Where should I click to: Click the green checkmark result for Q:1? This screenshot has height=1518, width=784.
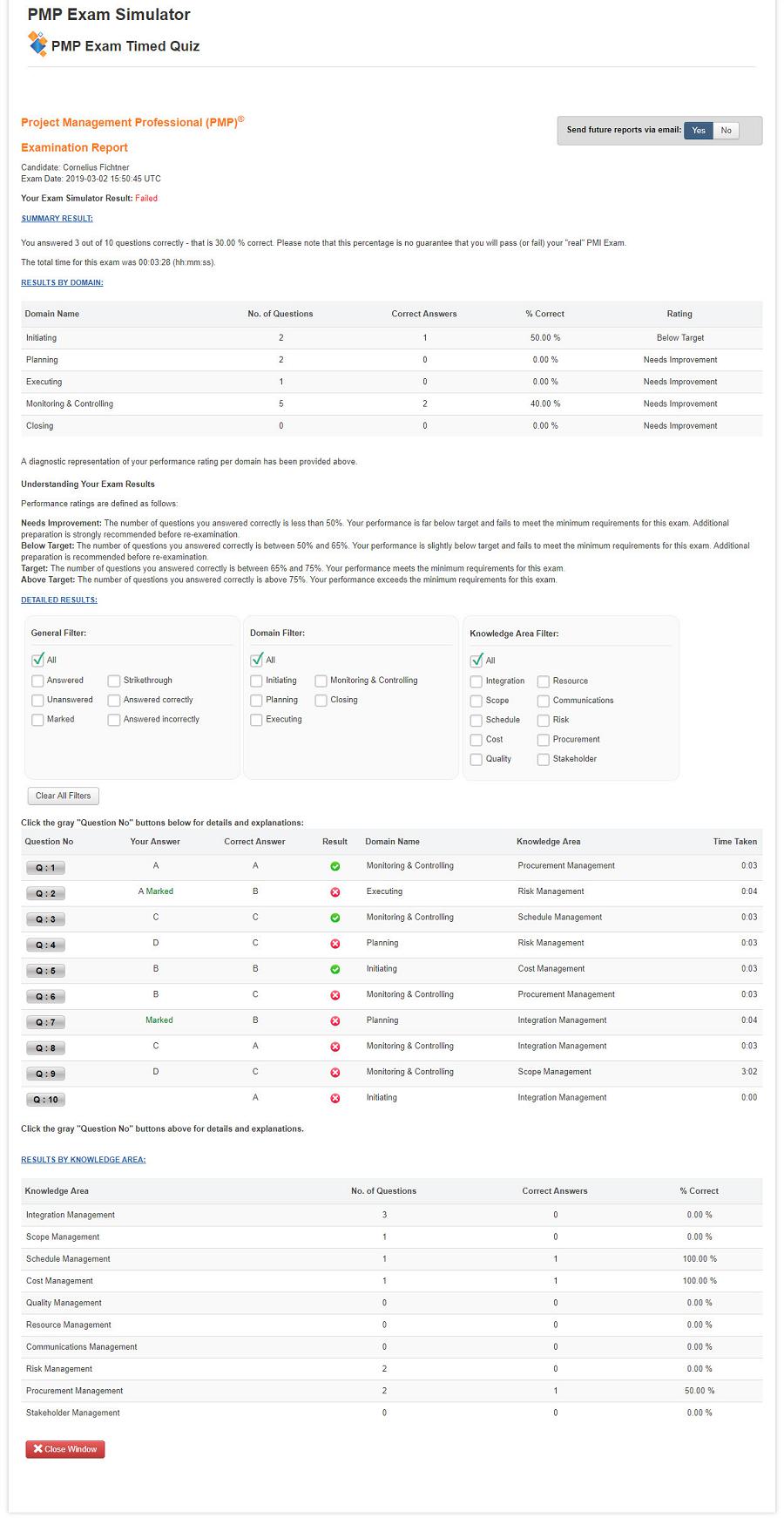335,866
